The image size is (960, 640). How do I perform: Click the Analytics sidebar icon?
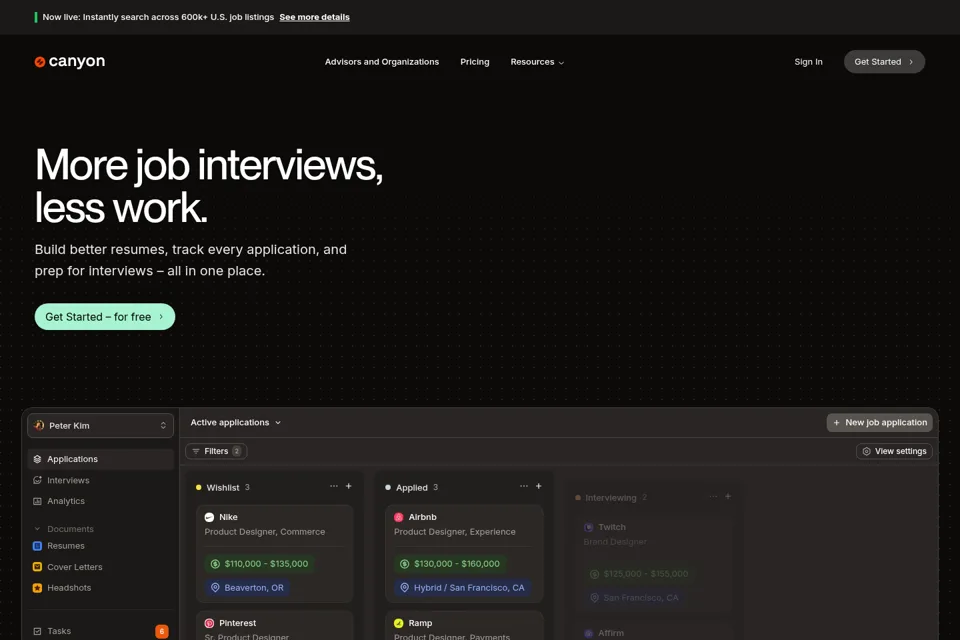pyautogui.click(x=37, y=501)
